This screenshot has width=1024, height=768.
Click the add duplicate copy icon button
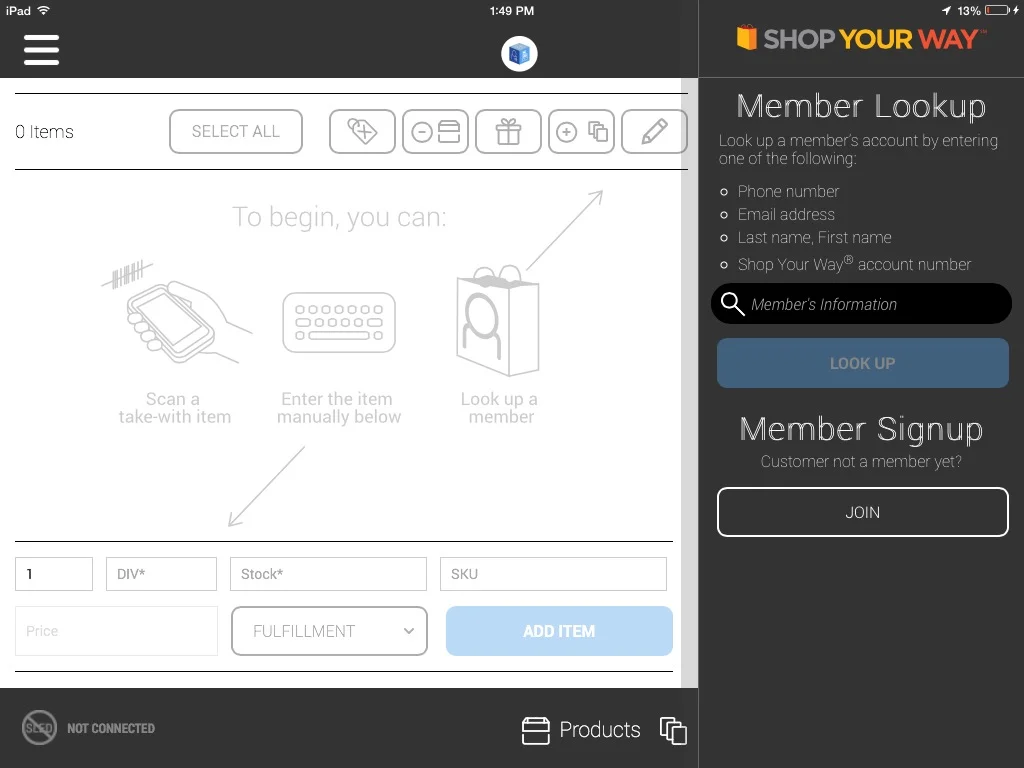click(x=581, y=131)
